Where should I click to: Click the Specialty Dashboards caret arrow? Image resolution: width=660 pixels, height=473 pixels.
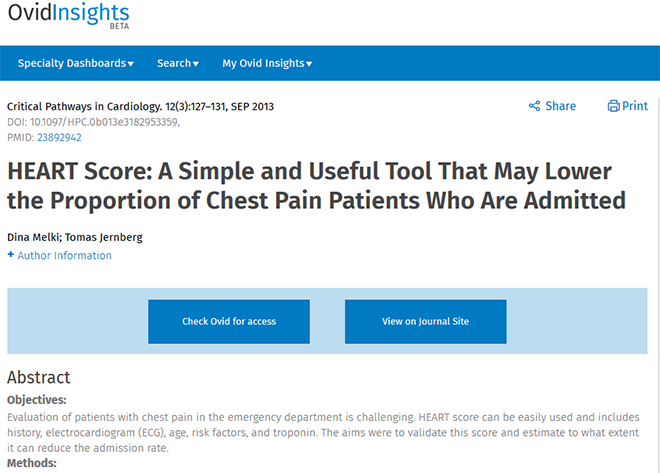(x=130, y=64)
